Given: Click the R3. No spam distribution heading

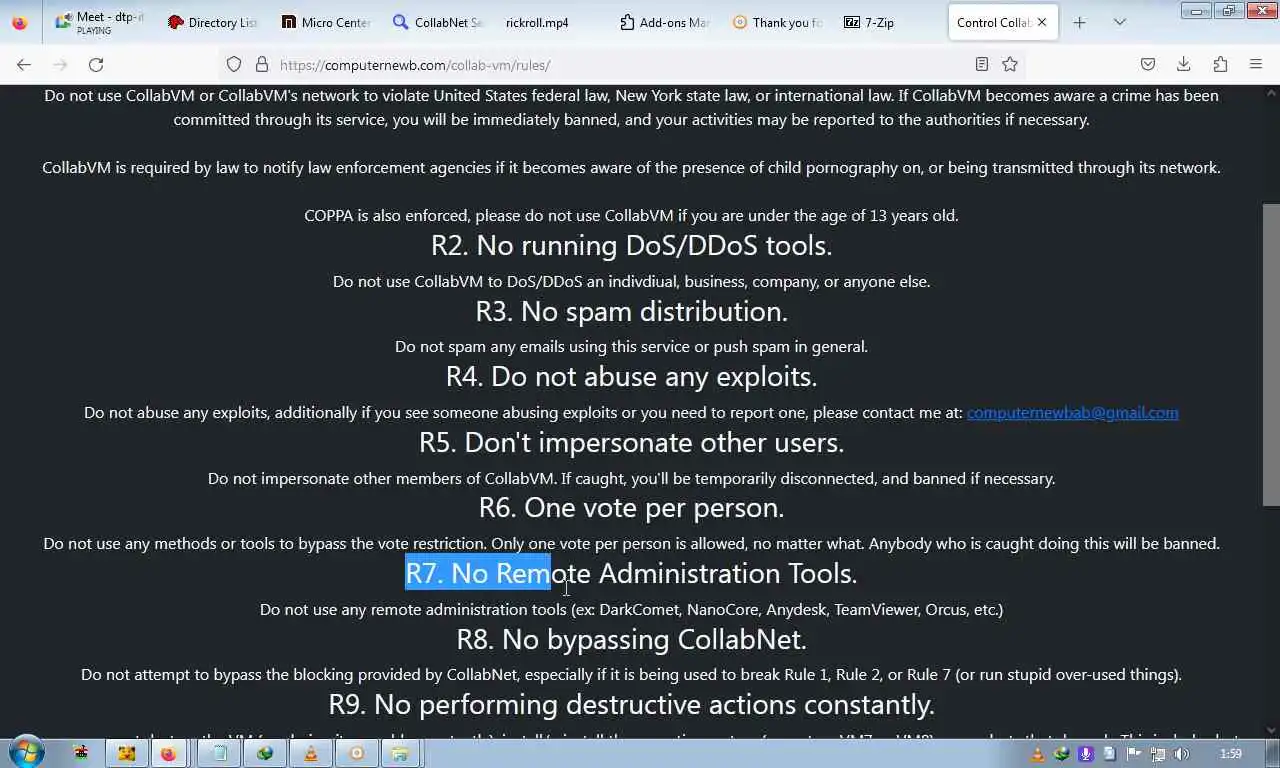Looking at the screenshot, I should (631, 311).
